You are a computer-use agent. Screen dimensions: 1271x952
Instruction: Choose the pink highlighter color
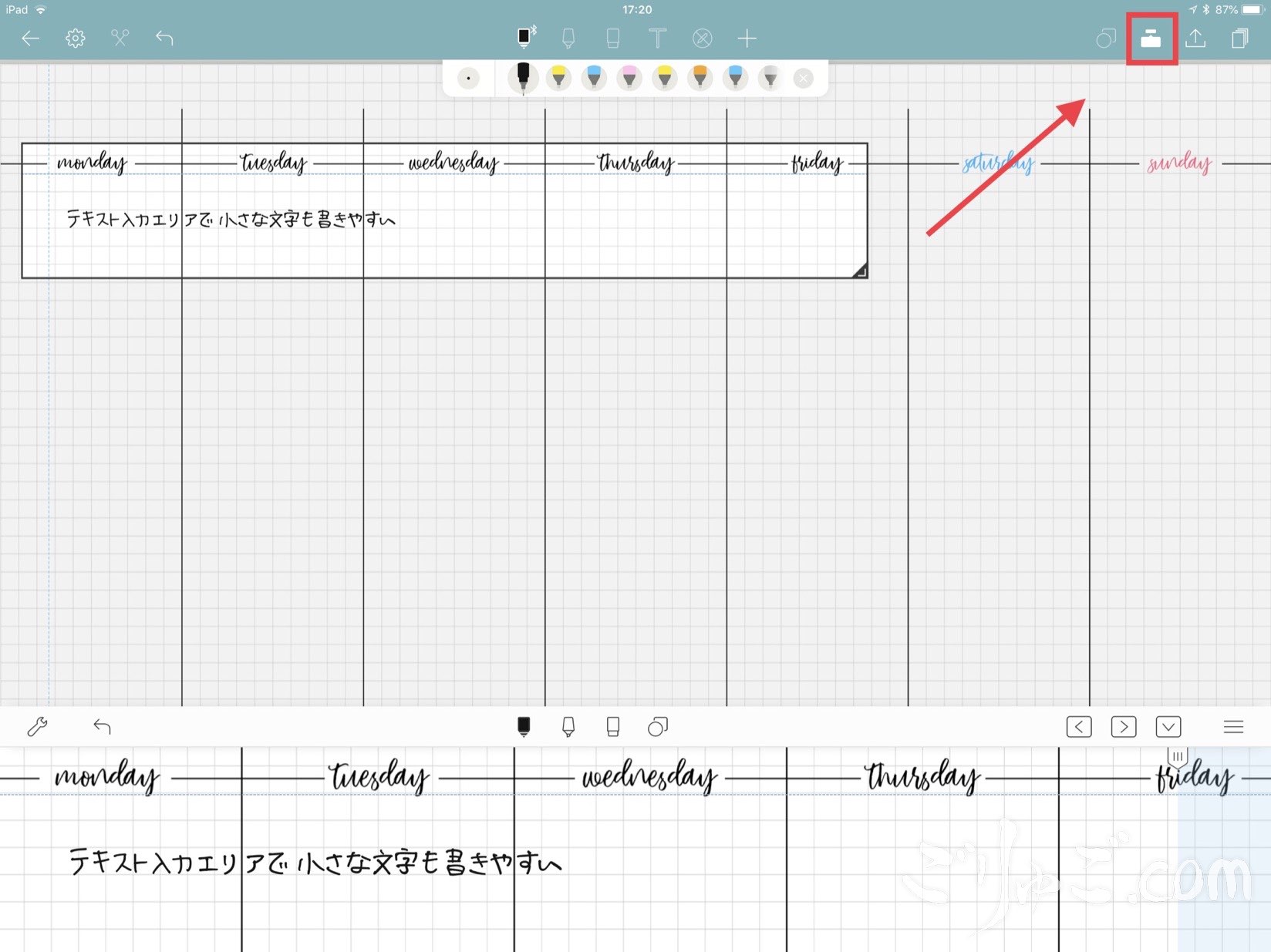(x=629, y=78)
